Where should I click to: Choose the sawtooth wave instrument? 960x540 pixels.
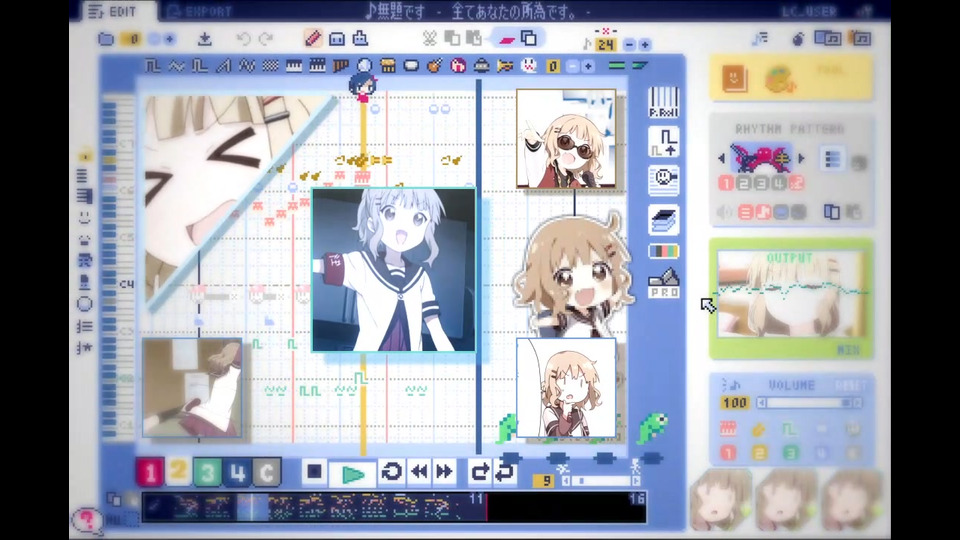[x=223, y=66]
